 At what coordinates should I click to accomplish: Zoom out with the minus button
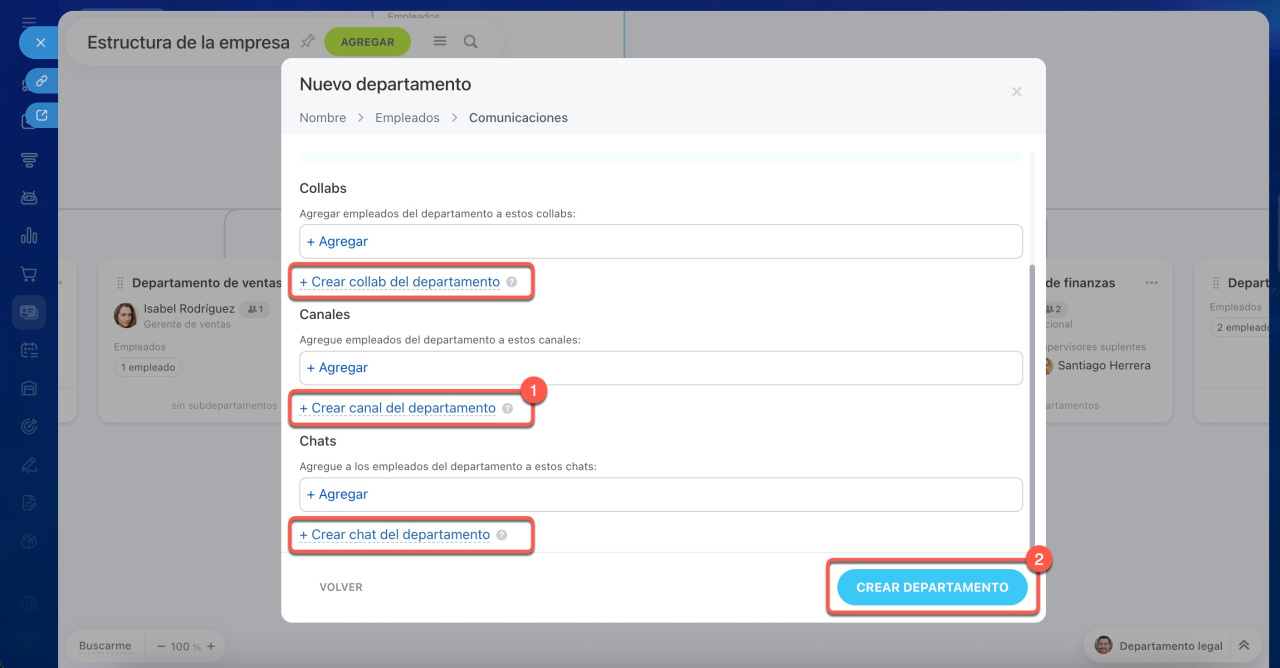click(x=160, y=646)
